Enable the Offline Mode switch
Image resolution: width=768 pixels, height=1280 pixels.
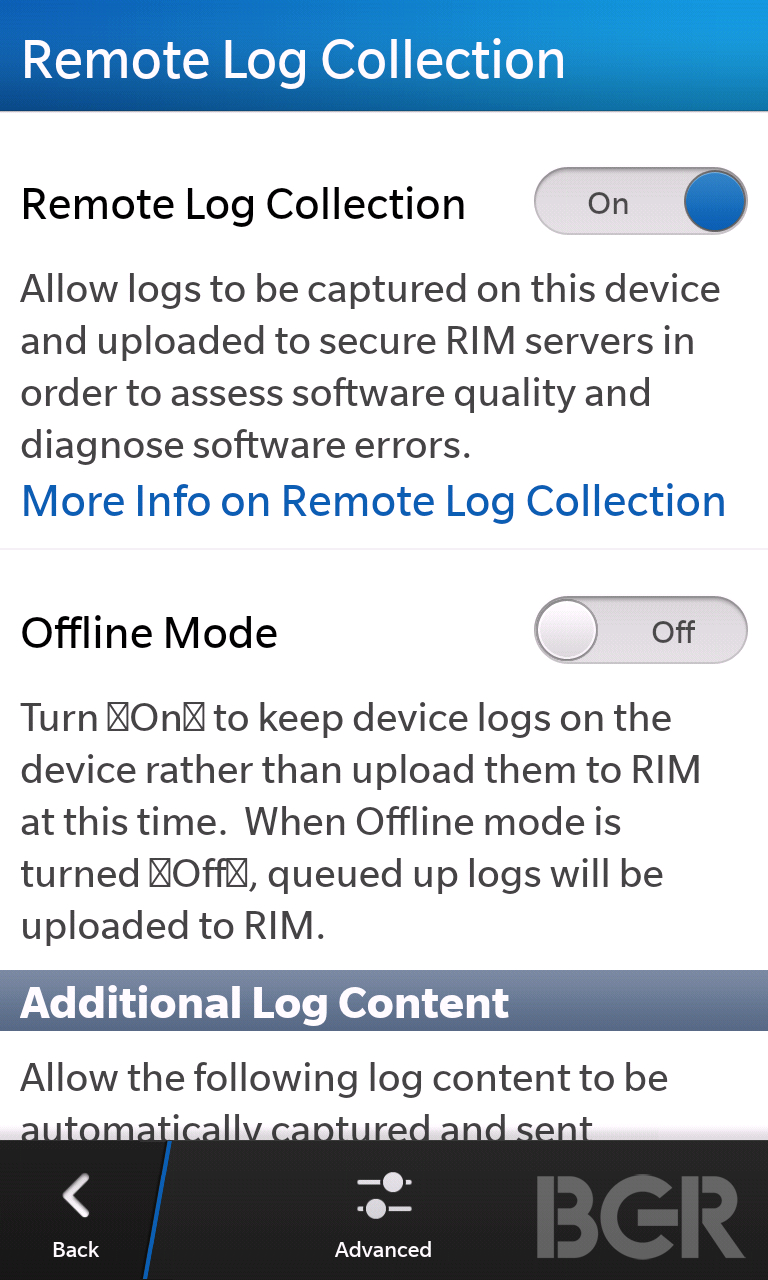(640, 630)
